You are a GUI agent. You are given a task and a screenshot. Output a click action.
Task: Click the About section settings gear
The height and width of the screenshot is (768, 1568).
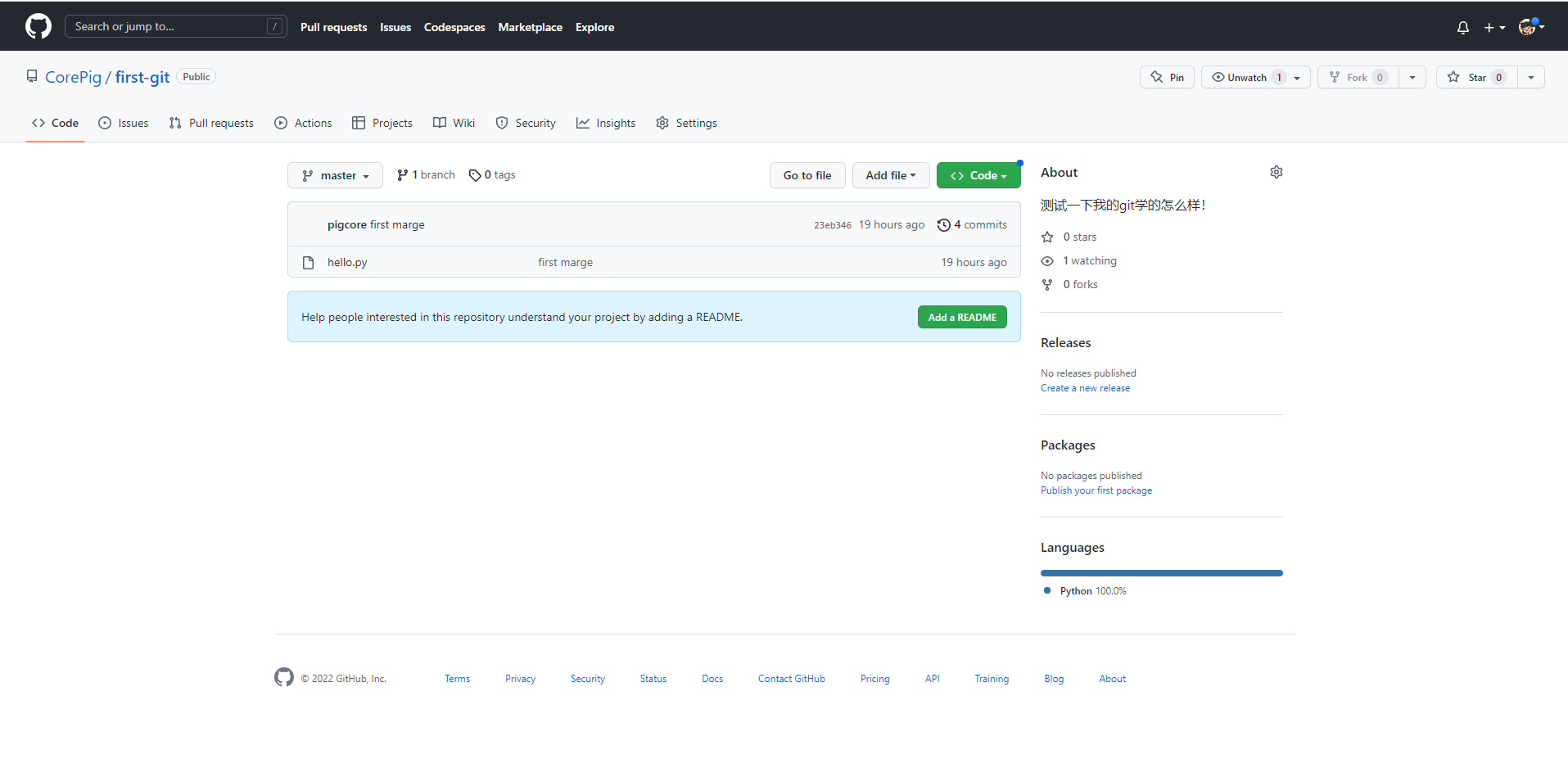click(x=1276, y=172)
